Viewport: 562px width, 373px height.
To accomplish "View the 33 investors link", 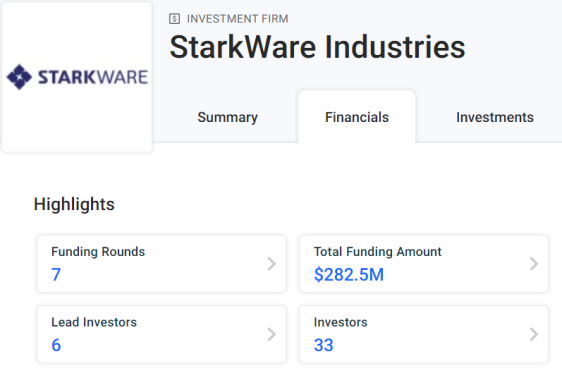I will point(323,345).
